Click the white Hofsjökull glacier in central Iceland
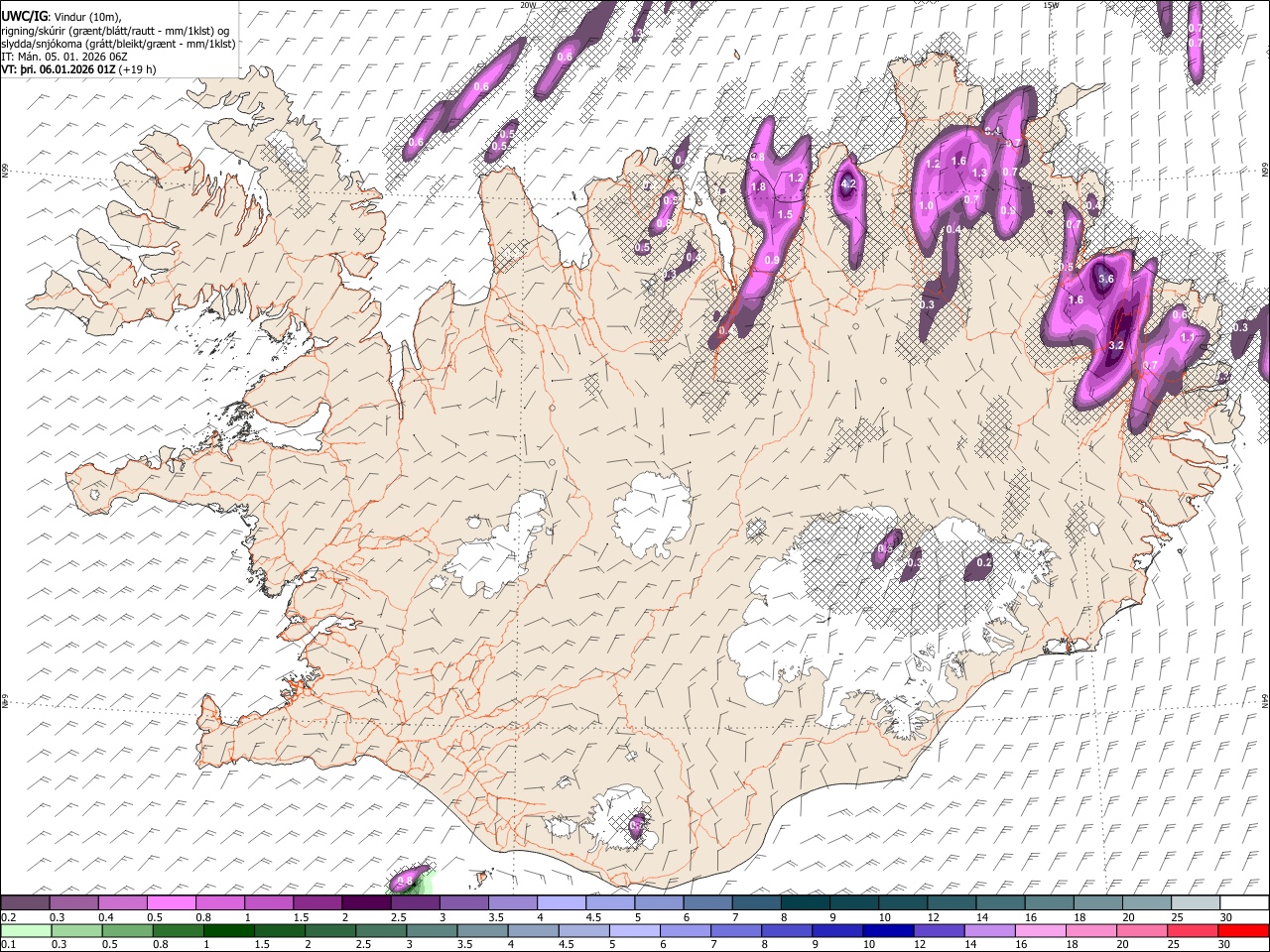This screenshot has height=952, width=1270. (x=653, y=514)
